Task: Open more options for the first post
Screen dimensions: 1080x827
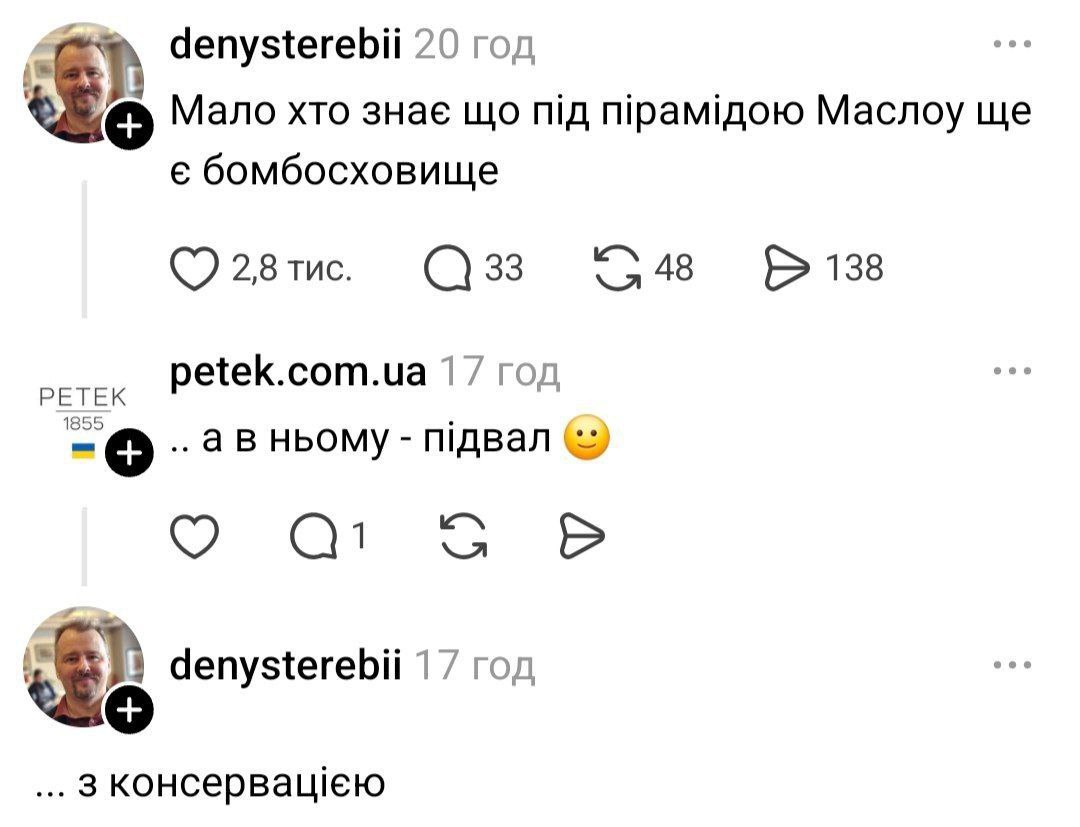Action: click(1012, 44)
